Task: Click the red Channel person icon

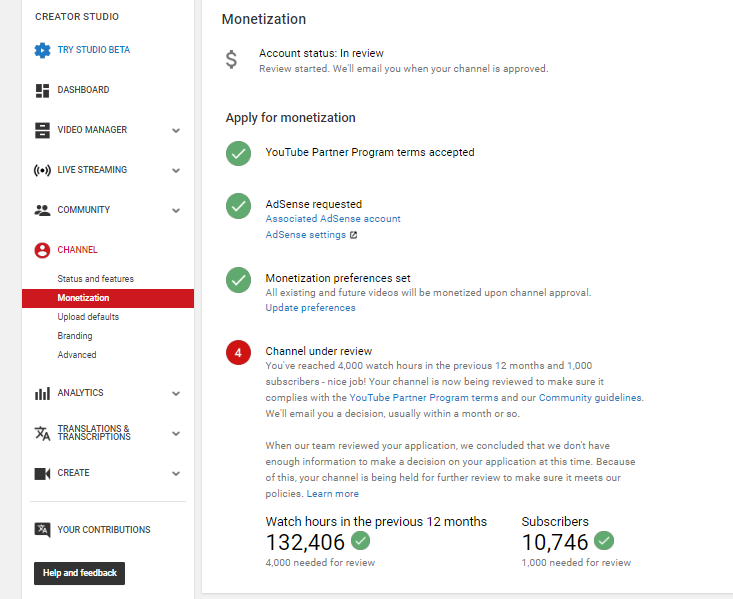Action: [x=42, y=250]
